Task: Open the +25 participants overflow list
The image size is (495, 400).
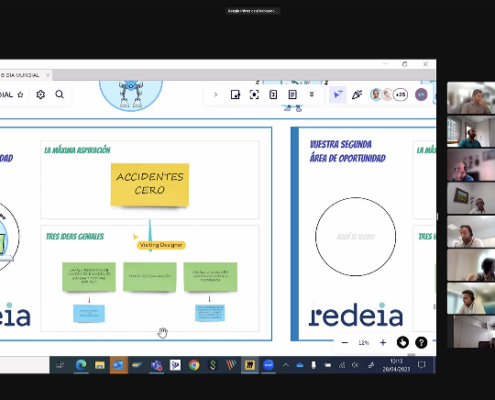Action: click(x=400, y=95)
